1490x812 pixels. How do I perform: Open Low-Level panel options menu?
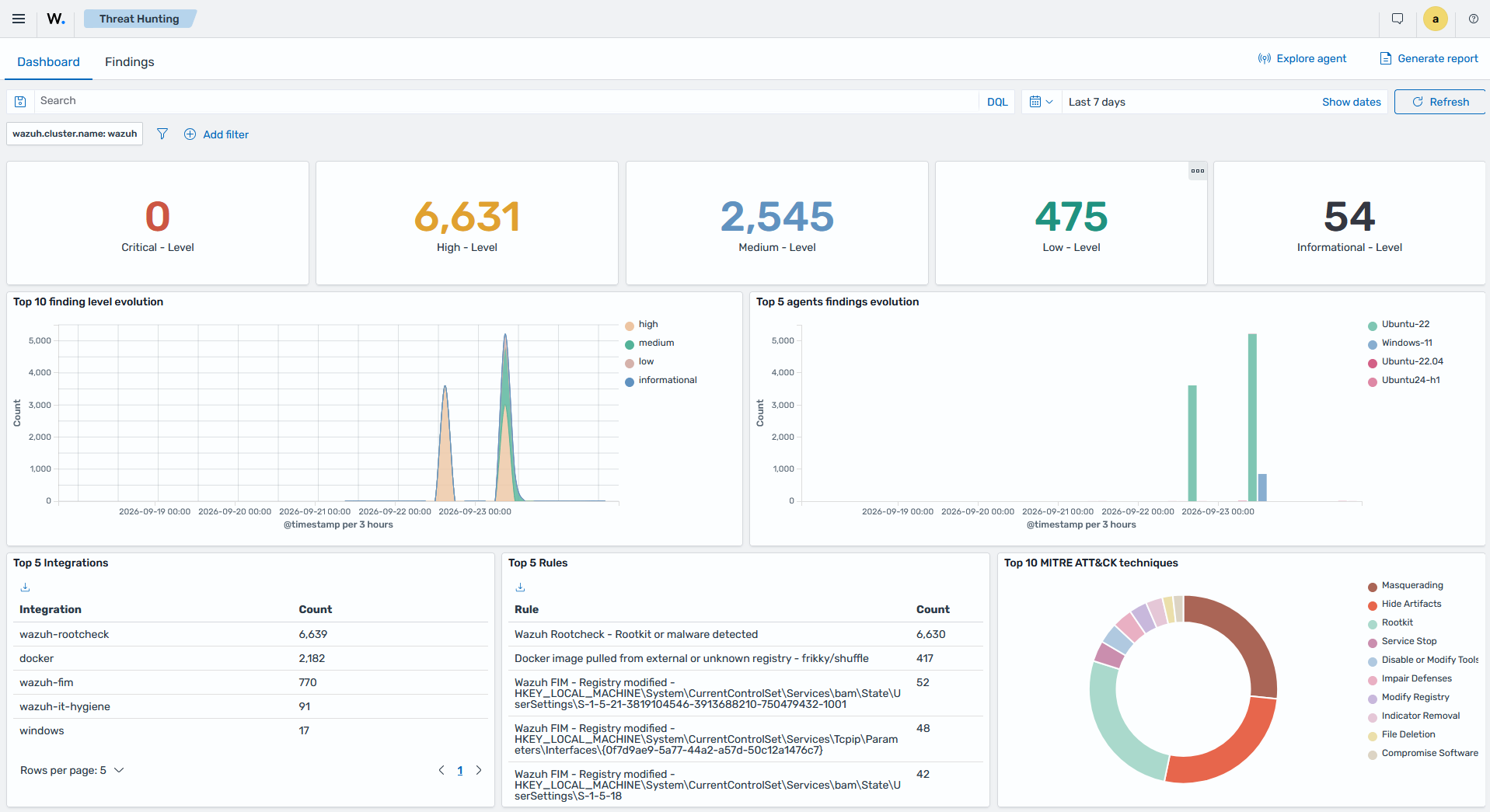coord(1197,171)
